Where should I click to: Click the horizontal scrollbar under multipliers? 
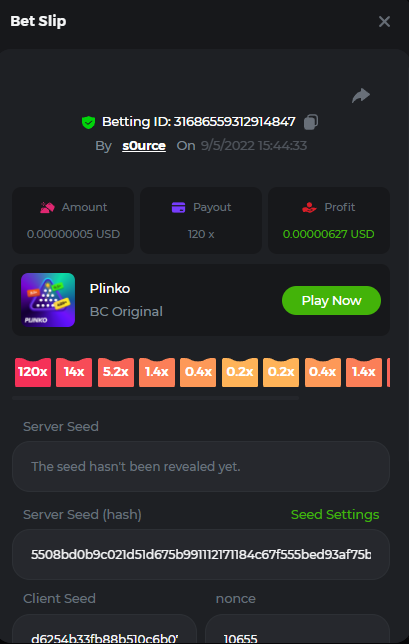click(x=155, y=398)
